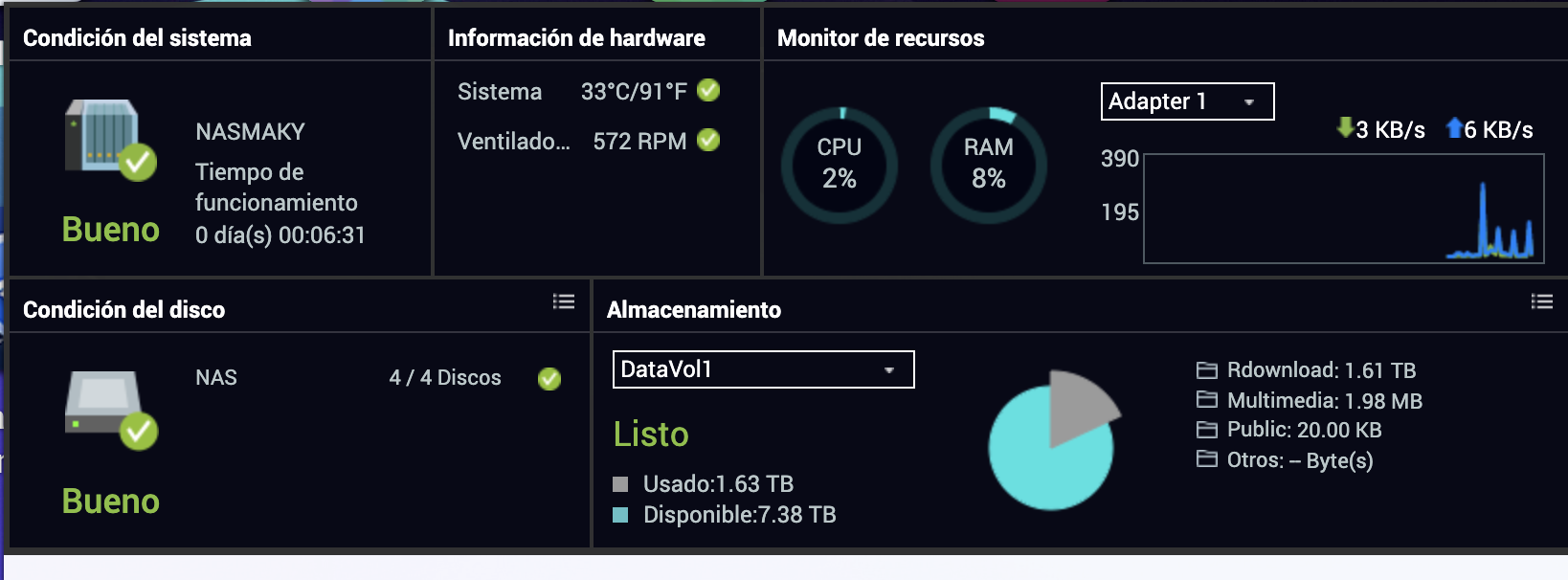Open the disk condition list menu icon

564,301
